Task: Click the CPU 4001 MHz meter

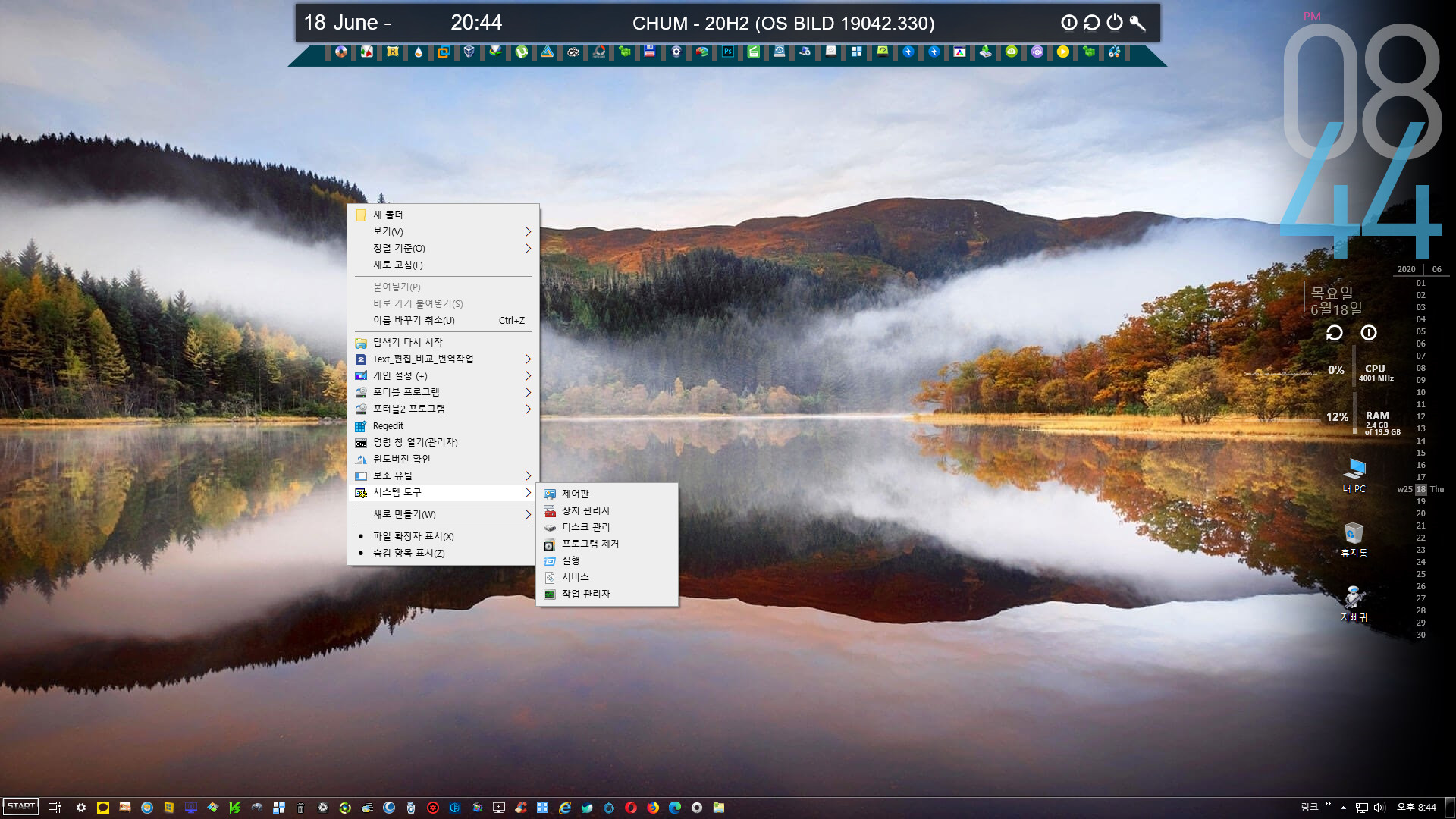Action: pos(1376,372)
